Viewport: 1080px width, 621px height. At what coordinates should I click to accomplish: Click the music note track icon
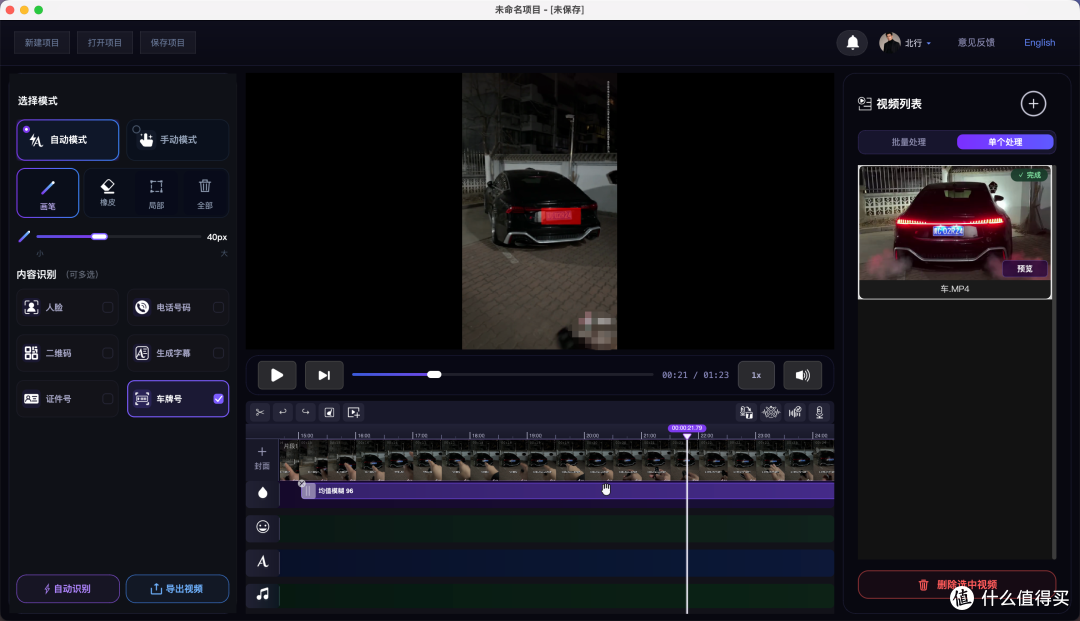(262, 593)
